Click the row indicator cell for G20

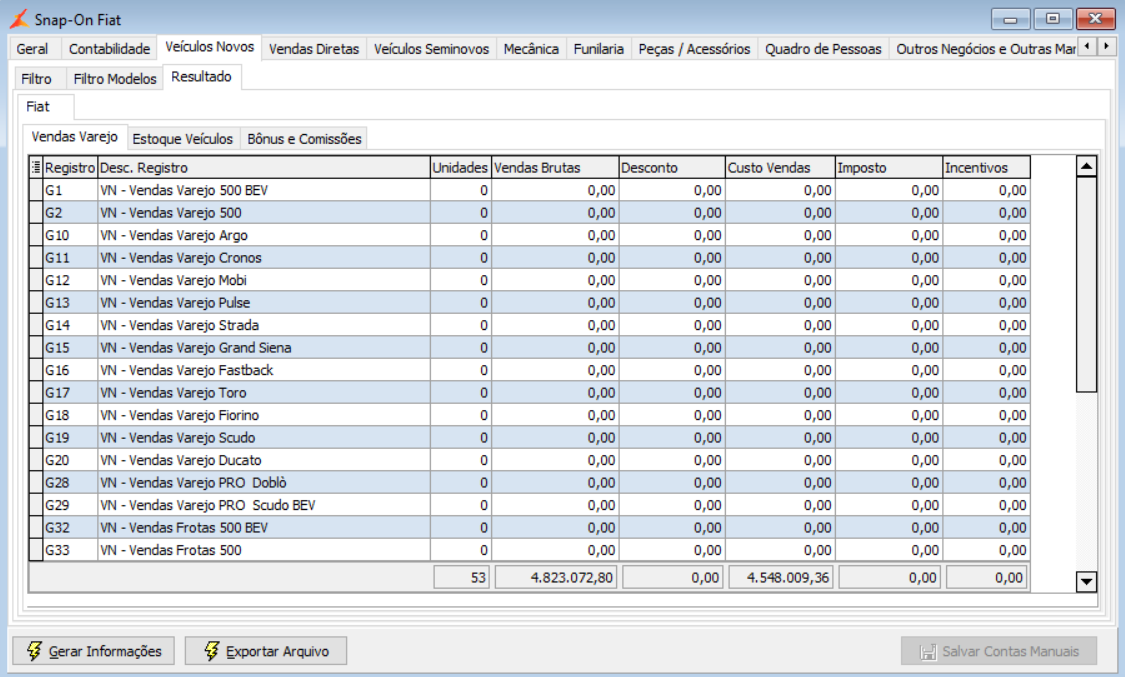click(36, 460)
